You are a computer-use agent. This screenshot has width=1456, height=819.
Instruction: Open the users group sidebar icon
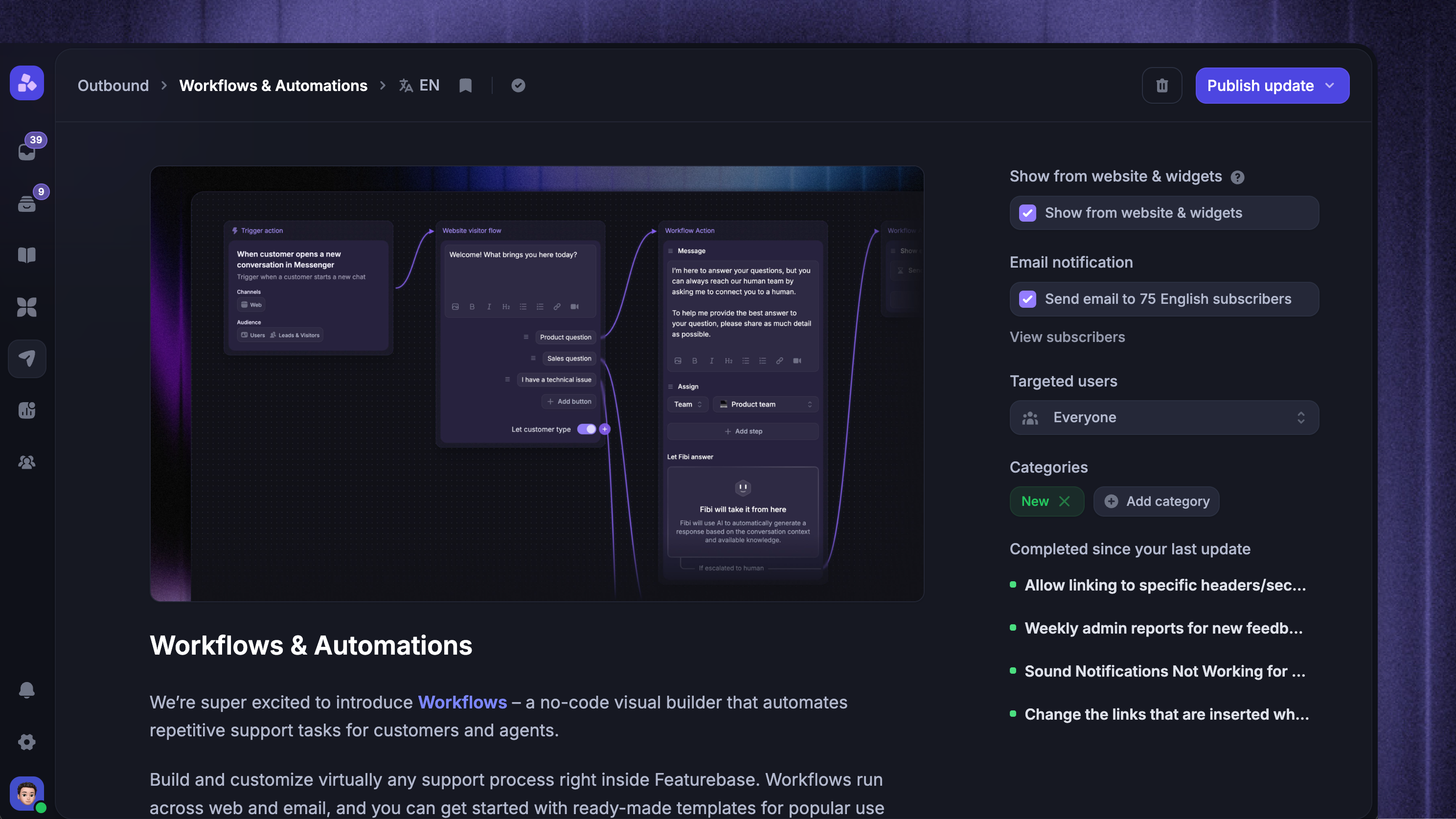pos(27,462)
